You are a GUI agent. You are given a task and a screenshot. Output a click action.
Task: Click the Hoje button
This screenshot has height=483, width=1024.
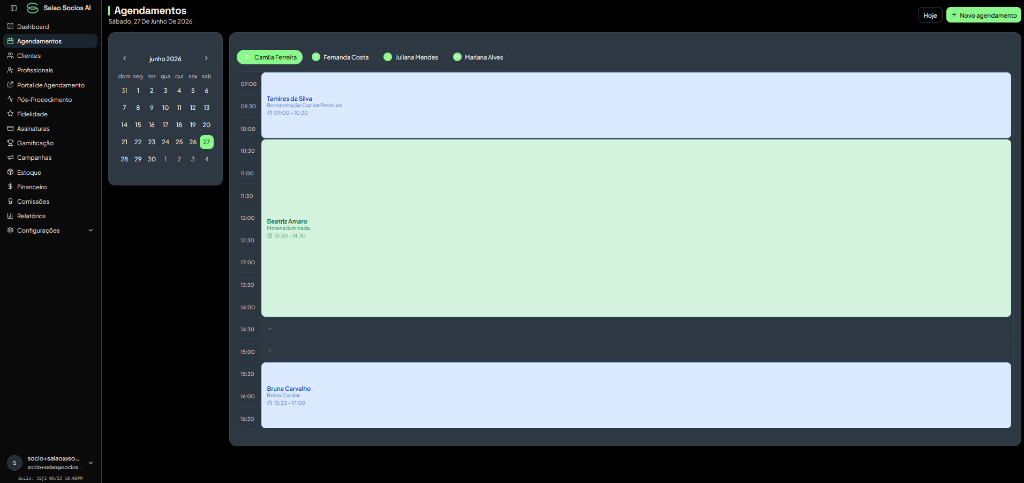click(930, 15)
